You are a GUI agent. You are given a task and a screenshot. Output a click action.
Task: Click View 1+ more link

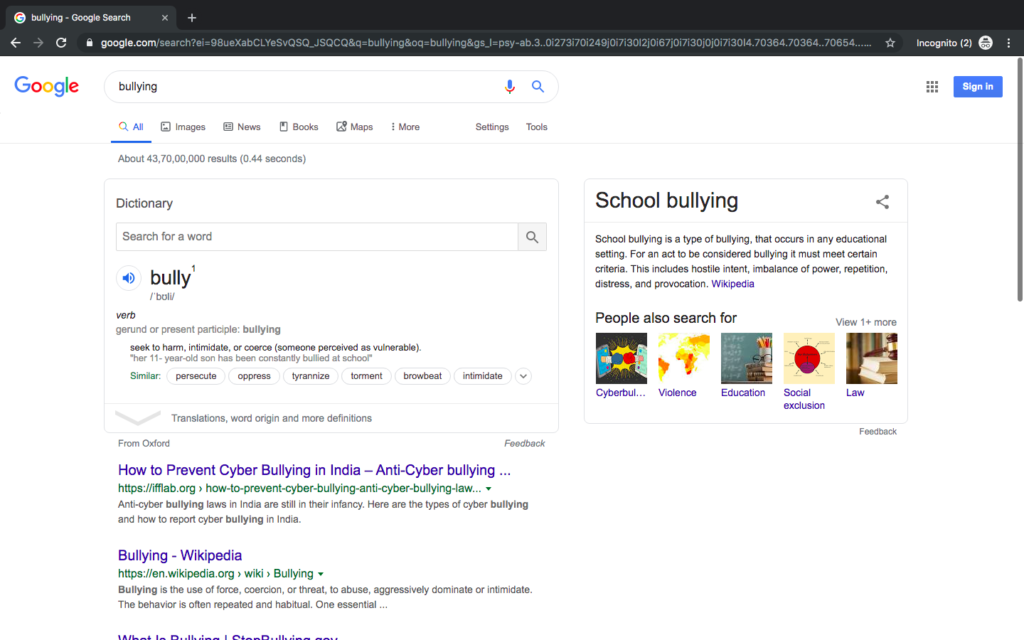pos(866,322)
